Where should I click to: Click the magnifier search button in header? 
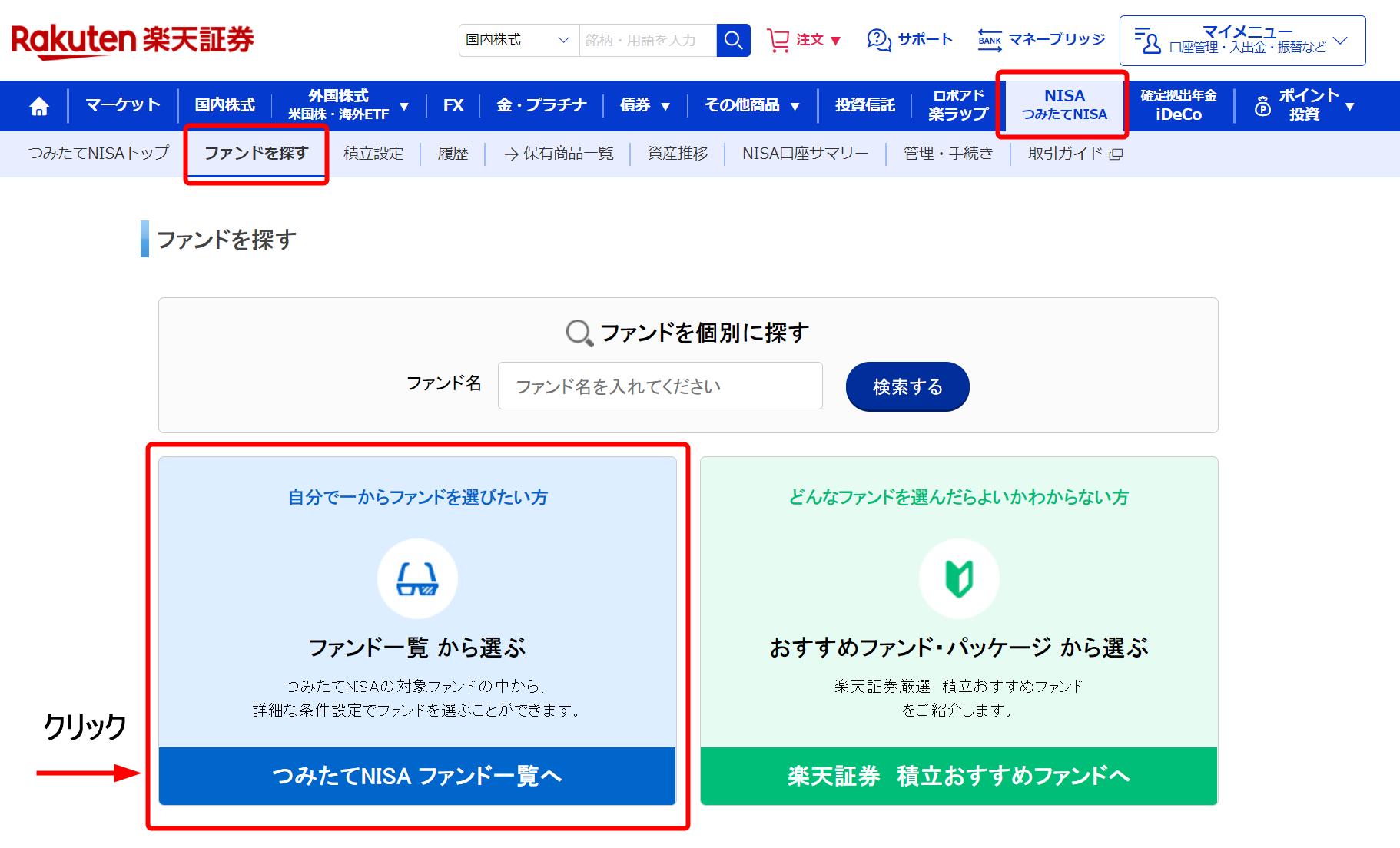coord(733,40)
